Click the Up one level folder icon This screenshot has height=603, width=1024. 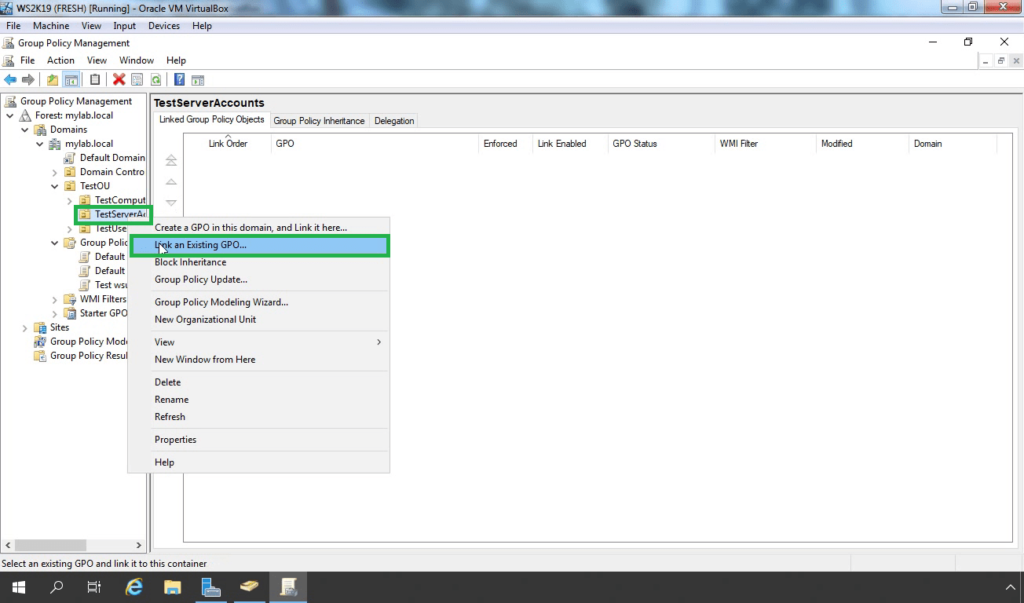(x=52, y=80)
